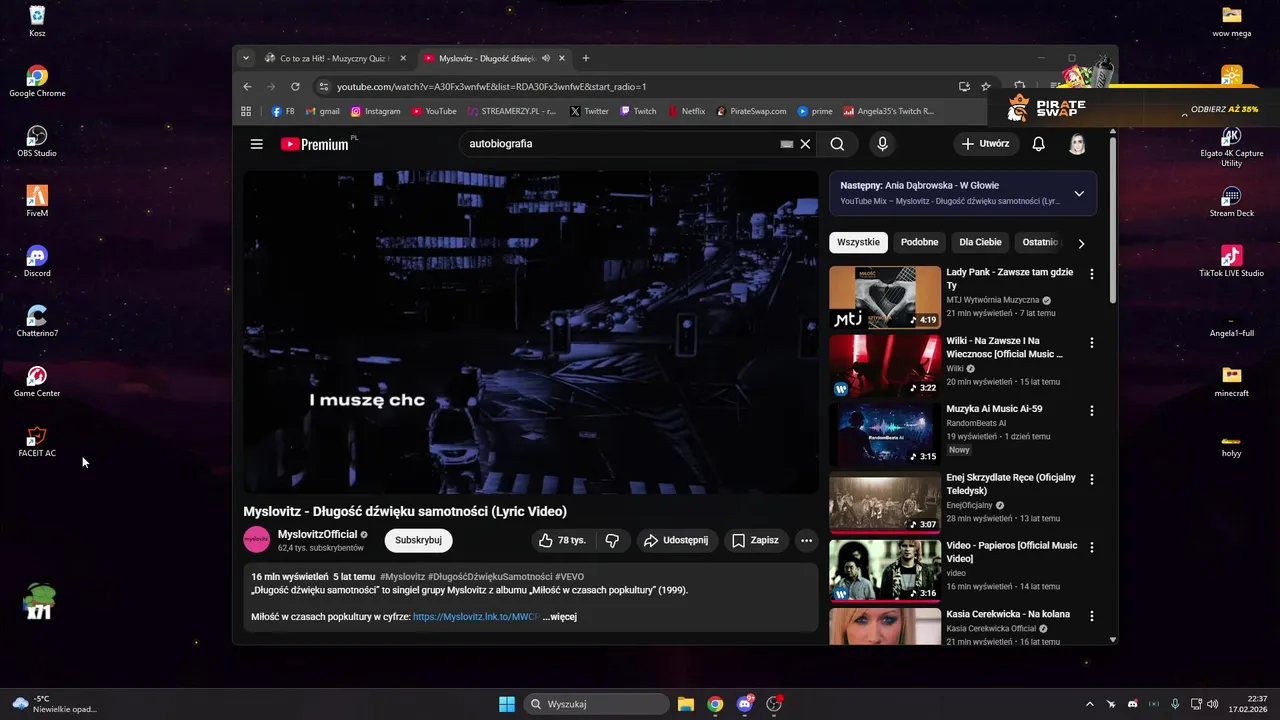Expand video description with ...więcej

(560, 617)
